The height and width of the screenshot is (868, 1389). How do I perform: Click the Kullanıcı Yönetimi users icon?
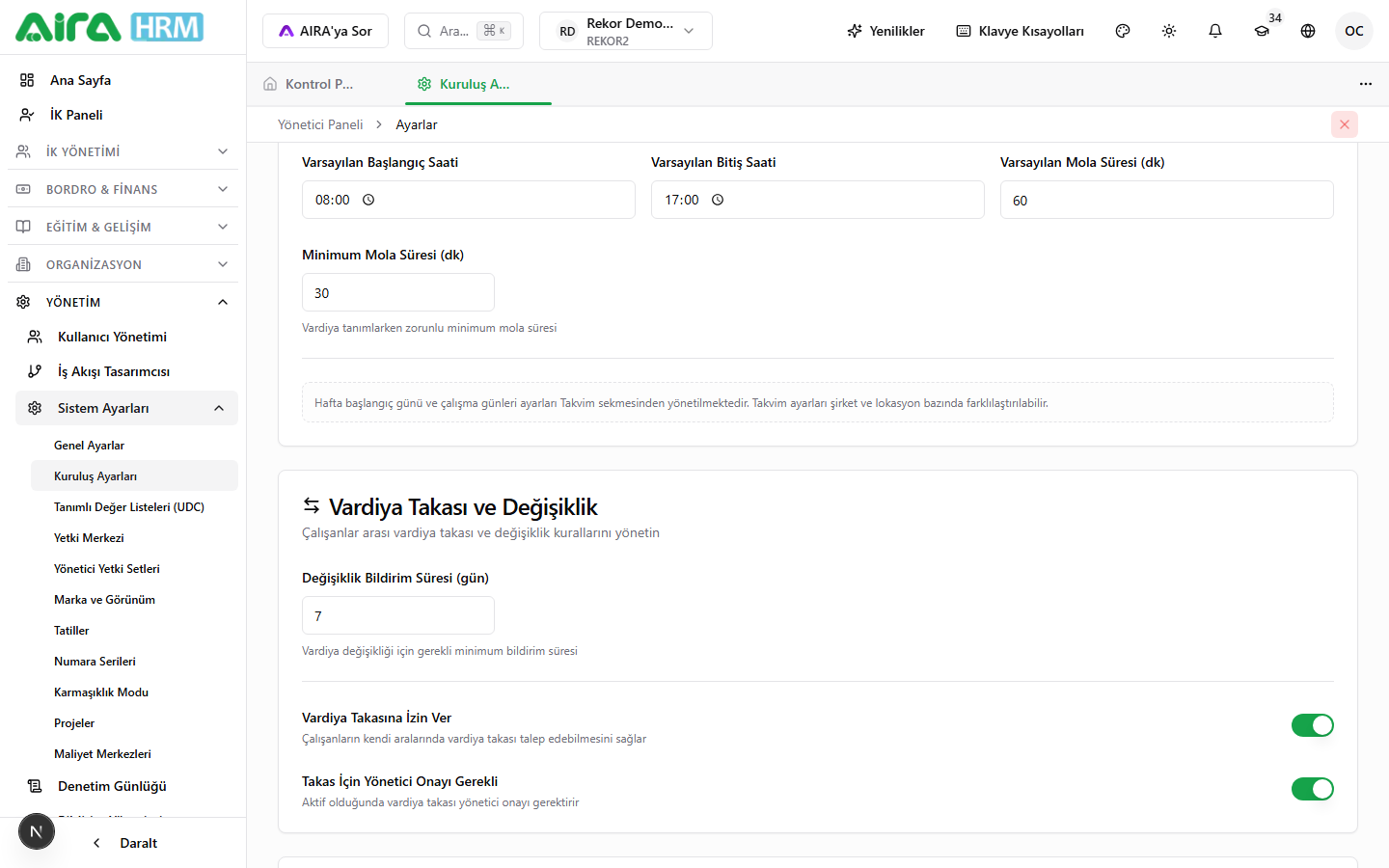point(35,337)
